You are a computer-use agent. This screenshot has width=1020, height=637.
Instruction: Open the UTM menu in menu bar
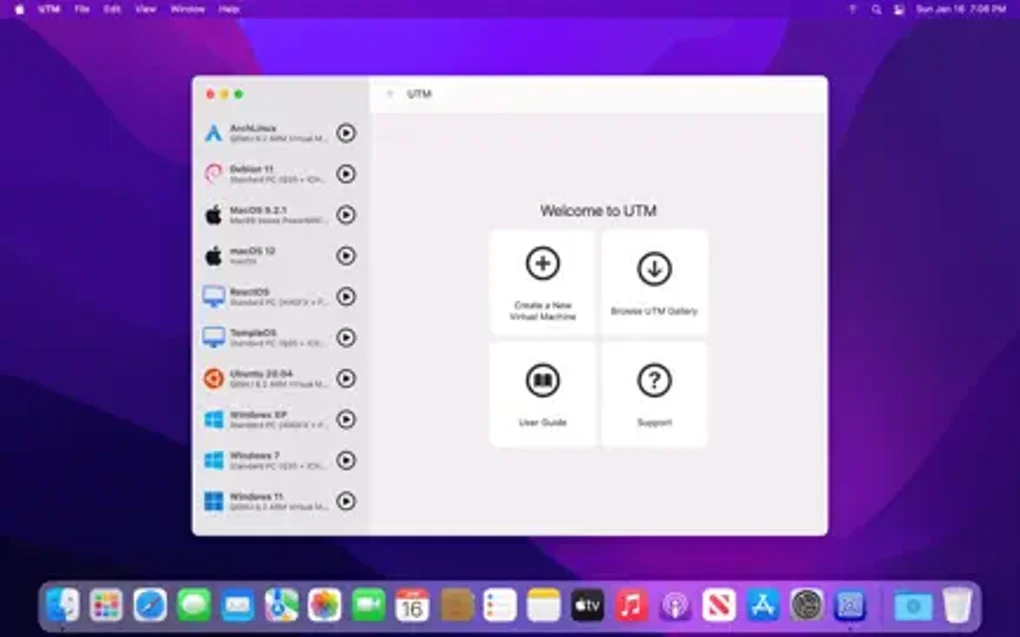(49, 9)
